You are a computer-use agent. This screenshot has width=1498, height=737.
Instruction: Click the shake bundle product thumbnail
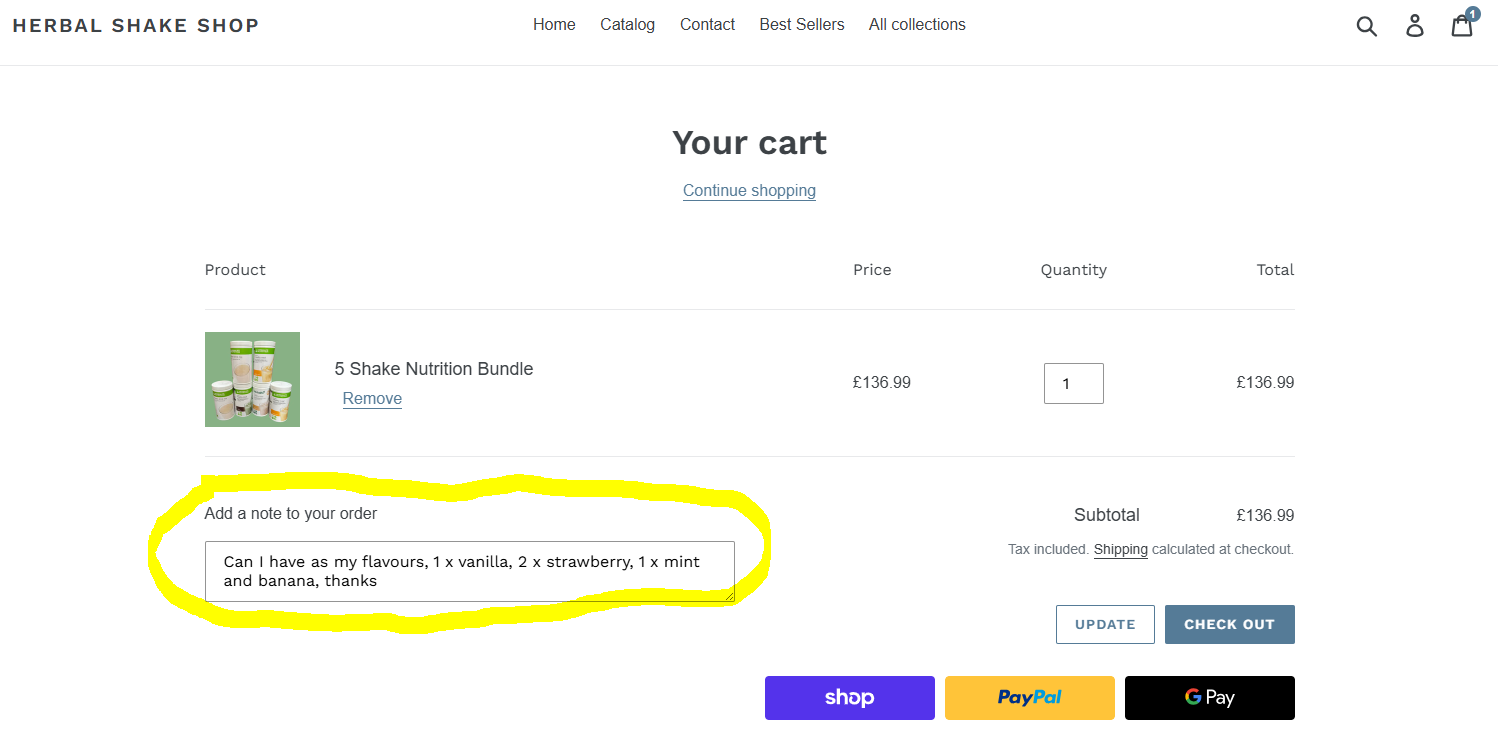pos(252,379)
